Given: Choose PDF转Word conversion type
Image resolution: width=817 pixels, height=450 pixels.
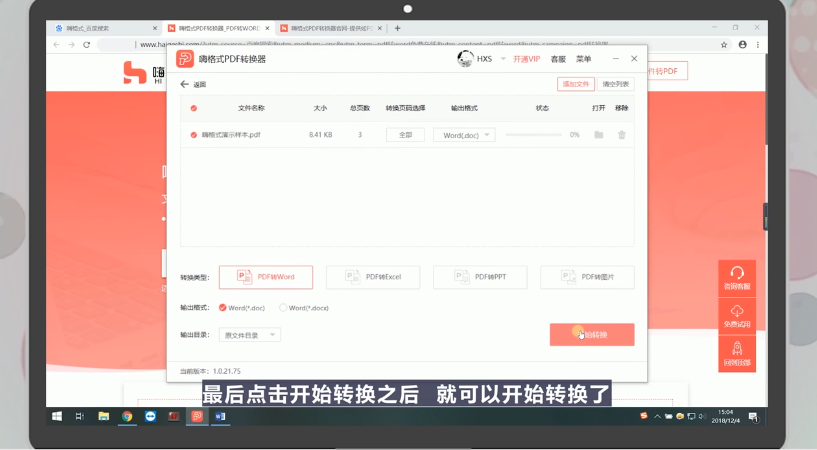Looking at the screenshot, I should click(x=266, y=277).
